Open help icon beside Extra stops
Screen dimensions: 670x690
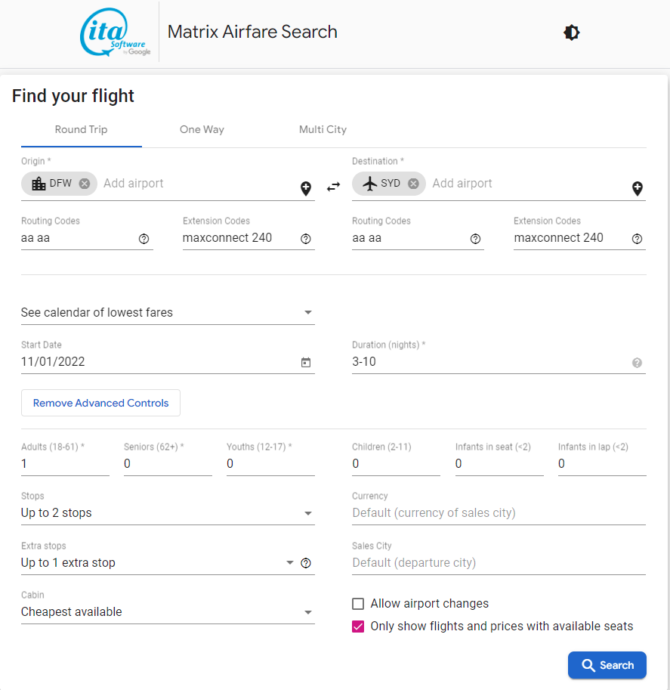[x=306, y=563]
